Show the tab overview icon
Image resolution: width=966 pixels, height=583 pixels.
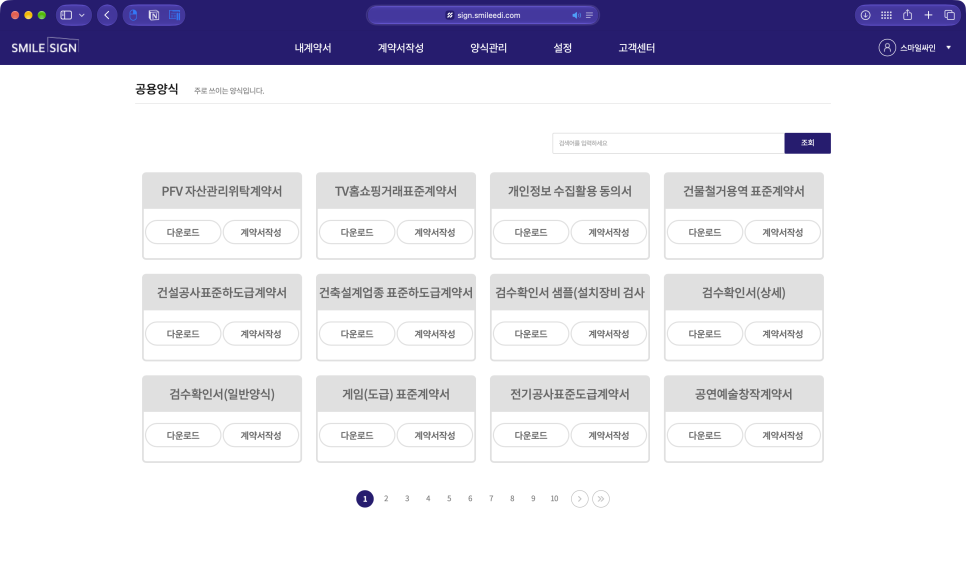(949, 15)
